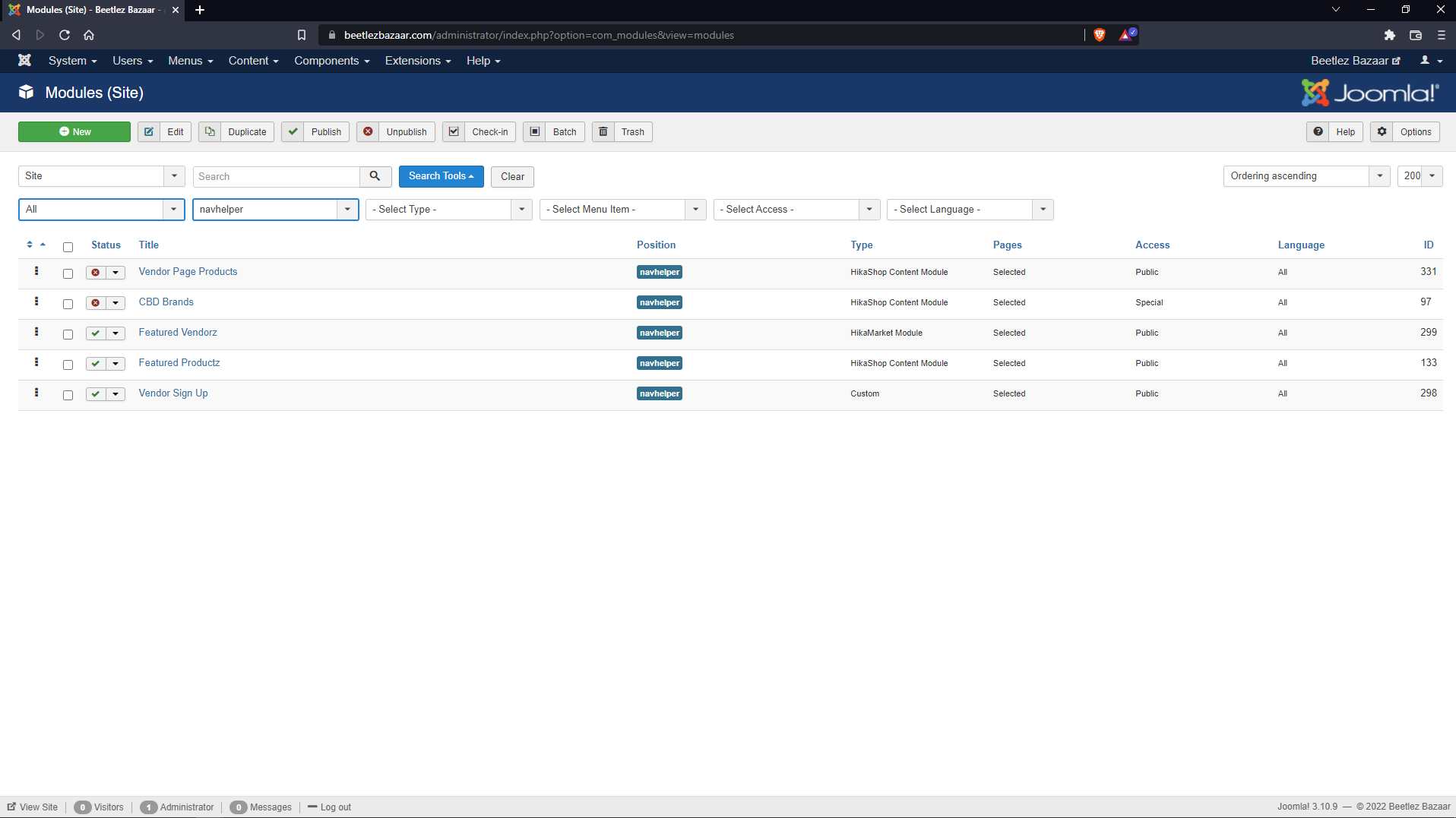Image resolution: width=1456 pixels, height=818 pixels.
Task: Open the Ordering ascending sort dropdown
Action: click(1306, 176)
